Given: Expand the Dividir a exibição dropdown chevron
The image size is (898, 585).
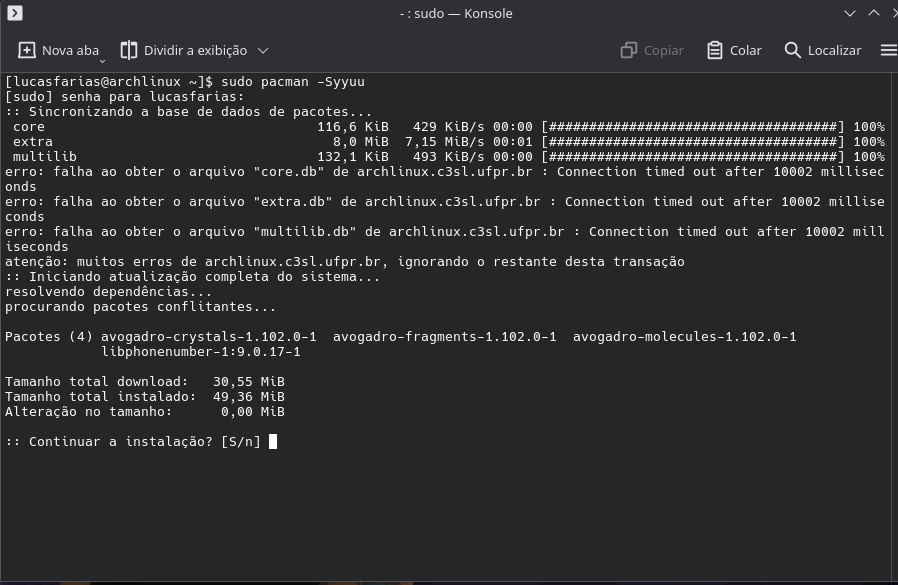Looking at the screenshot, I should click(263, 50).
